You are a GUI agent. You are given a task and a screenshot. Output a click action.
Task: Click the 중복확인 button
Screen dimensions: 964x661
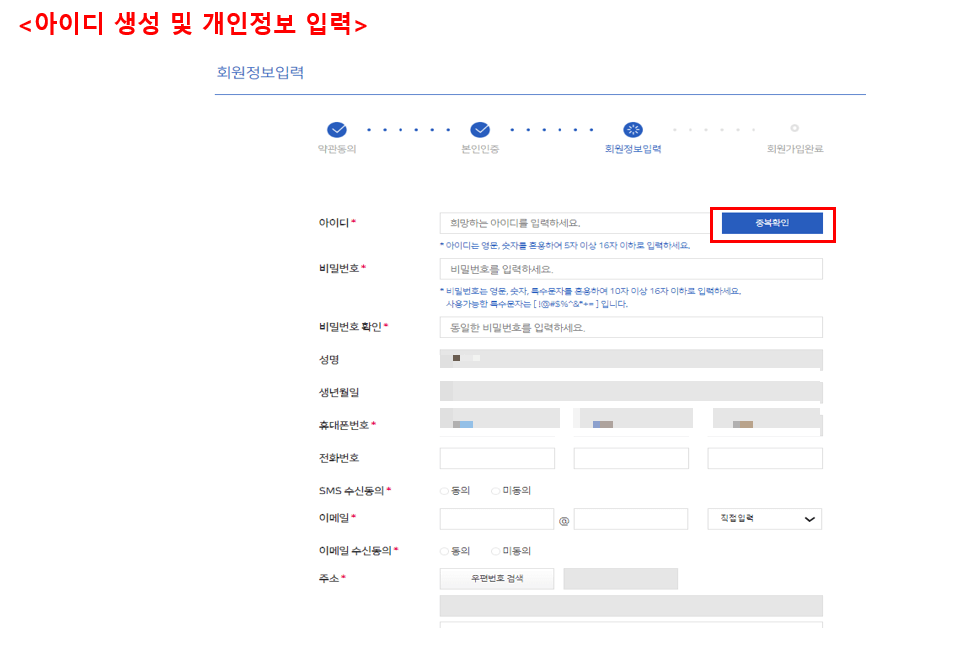tap(772, 223)
